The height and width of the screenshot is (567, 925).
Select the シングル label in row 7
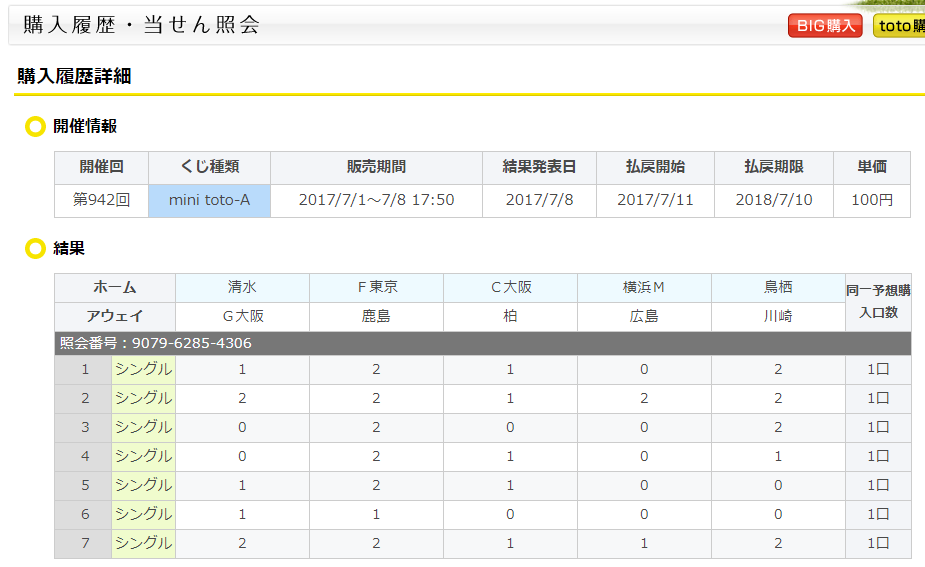[143, 543]
